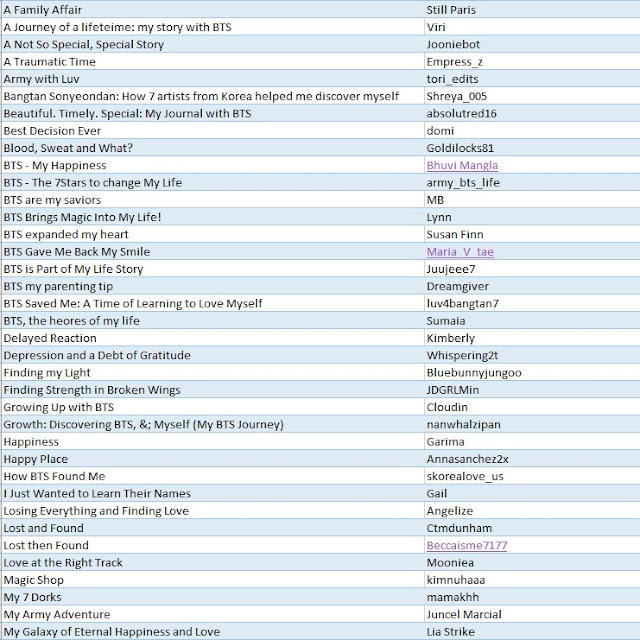The height and width of the screenshot is (640, 640).
Task: Select the 'Sumaia' author cell
Action: (x=532, y=321)
